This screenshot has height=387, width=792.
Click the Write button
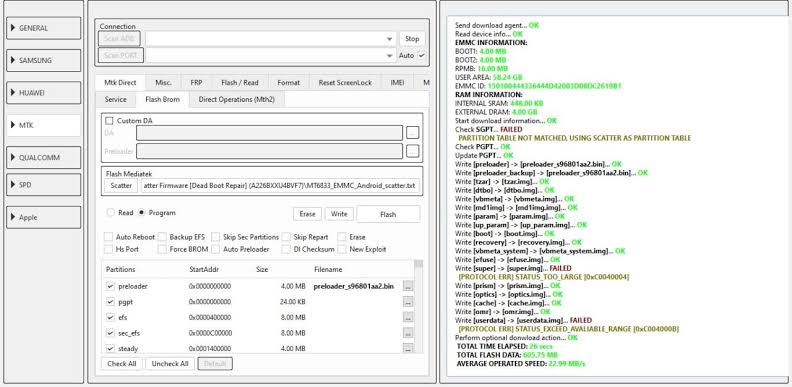pos(339,214)
